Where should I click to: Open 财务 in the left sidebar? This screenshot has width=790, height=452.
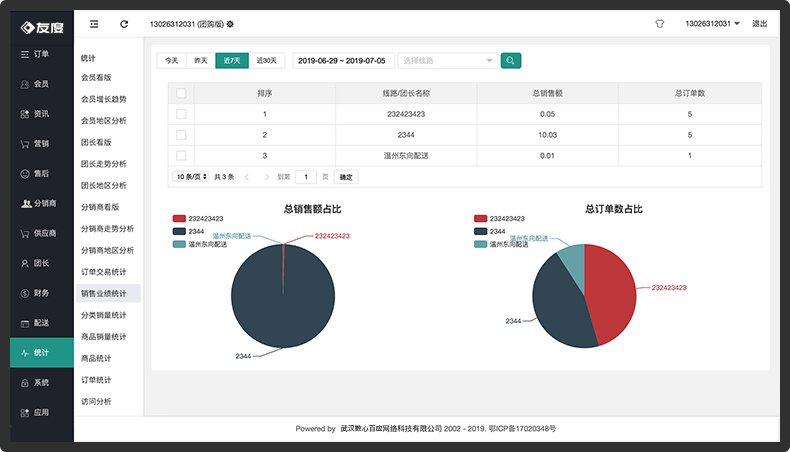(42, 293)
